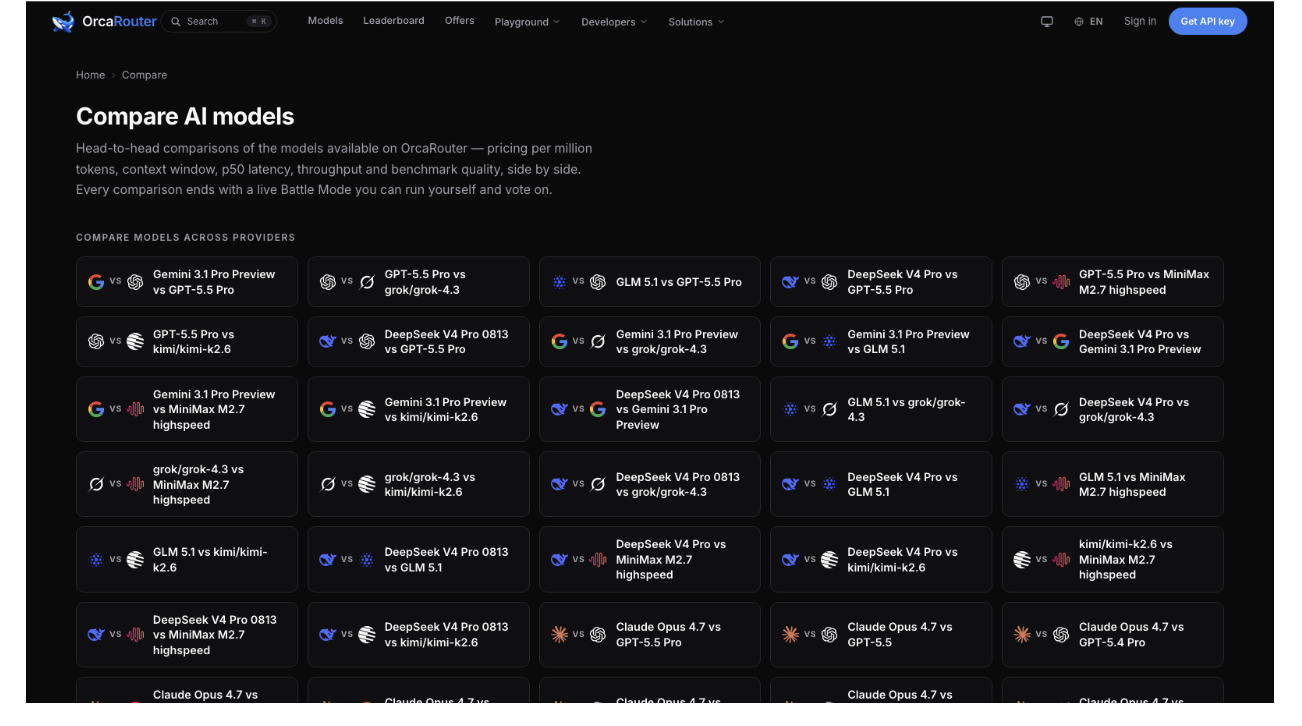Image resolution: width=1302 pixels, height=726 pixels.
Task: Click MiniMax icon in GPT-5.5 Pro vs MiniMax M2.7 card
Action: 1061,282
